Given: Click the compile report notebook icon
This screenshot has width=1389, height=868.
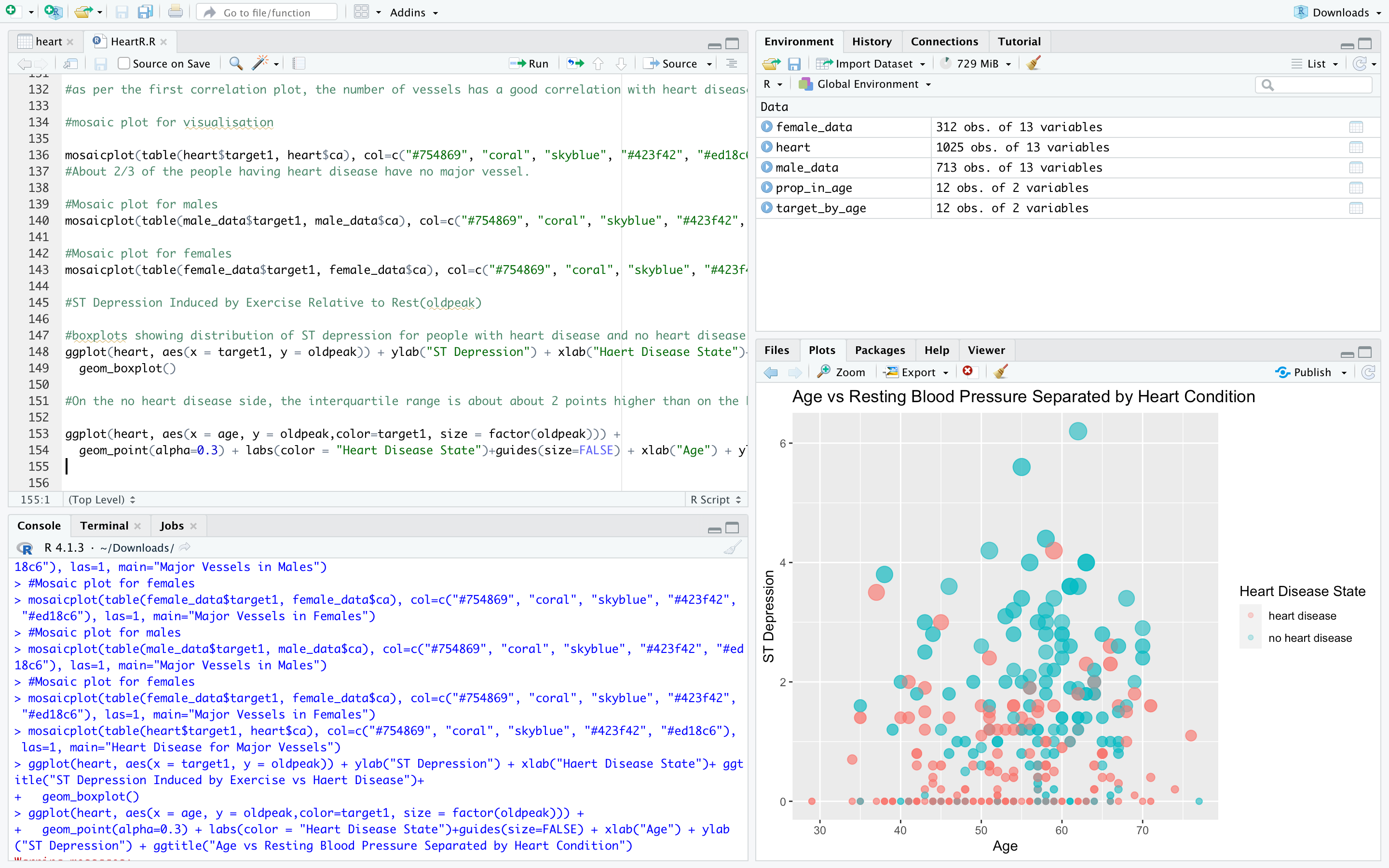Looking at the screenshot, I should [299, 64].
